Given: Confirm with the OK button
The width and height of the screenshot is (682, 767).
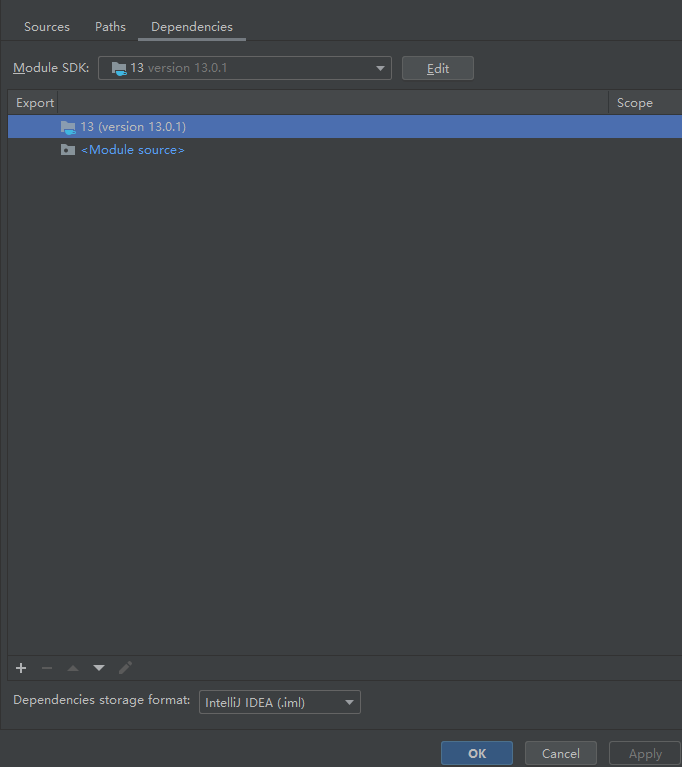Looking at the screenshot, I should [x=477, y=753].
